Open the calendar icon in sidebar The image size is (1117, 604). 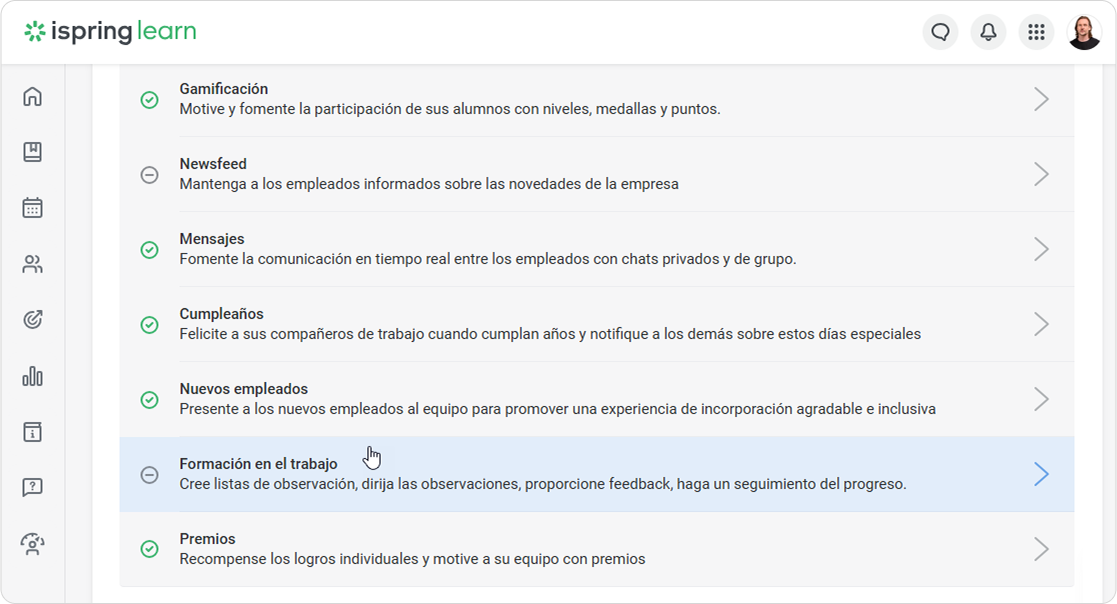coord(33,208)
